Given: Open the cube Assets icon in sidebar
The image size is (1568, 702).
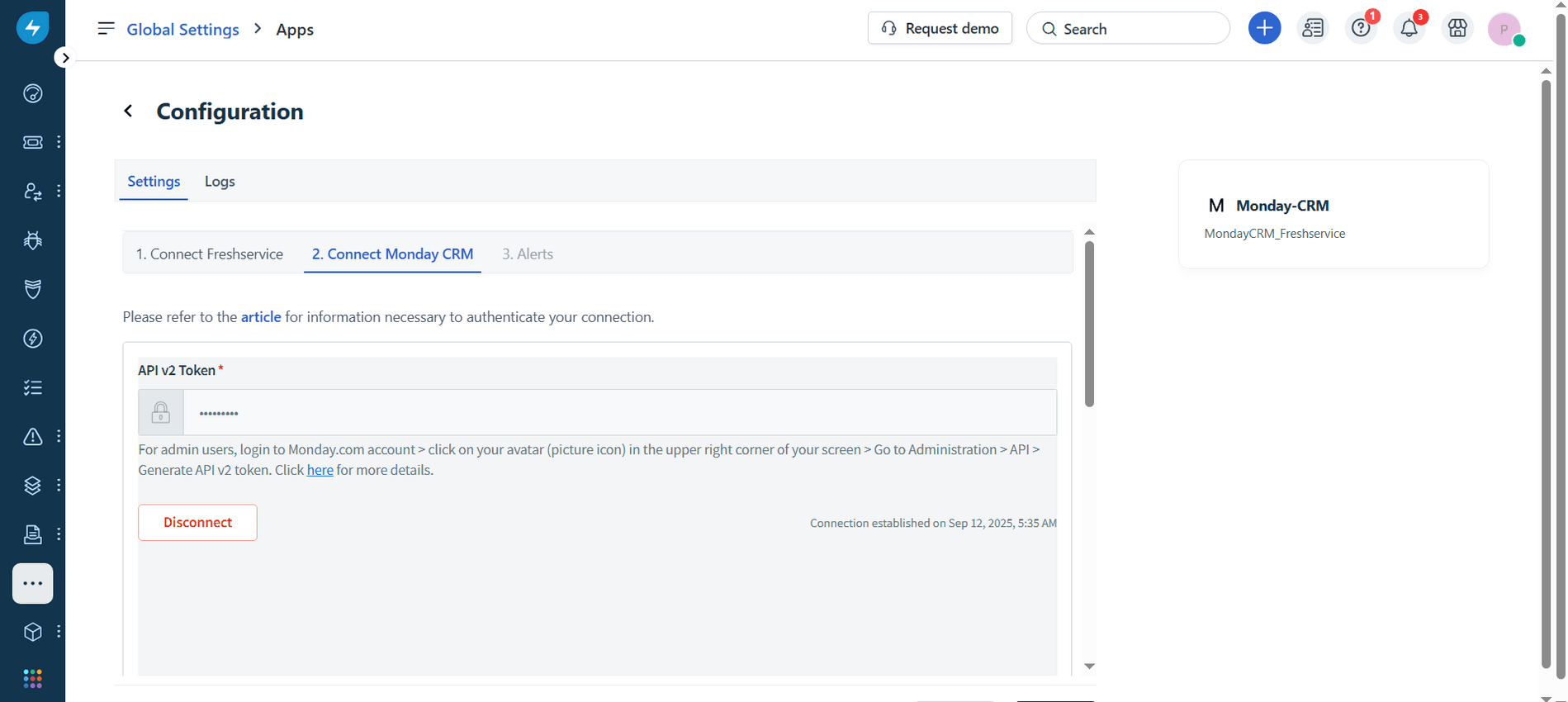Looking at the screenshot, I should point(32,632).
